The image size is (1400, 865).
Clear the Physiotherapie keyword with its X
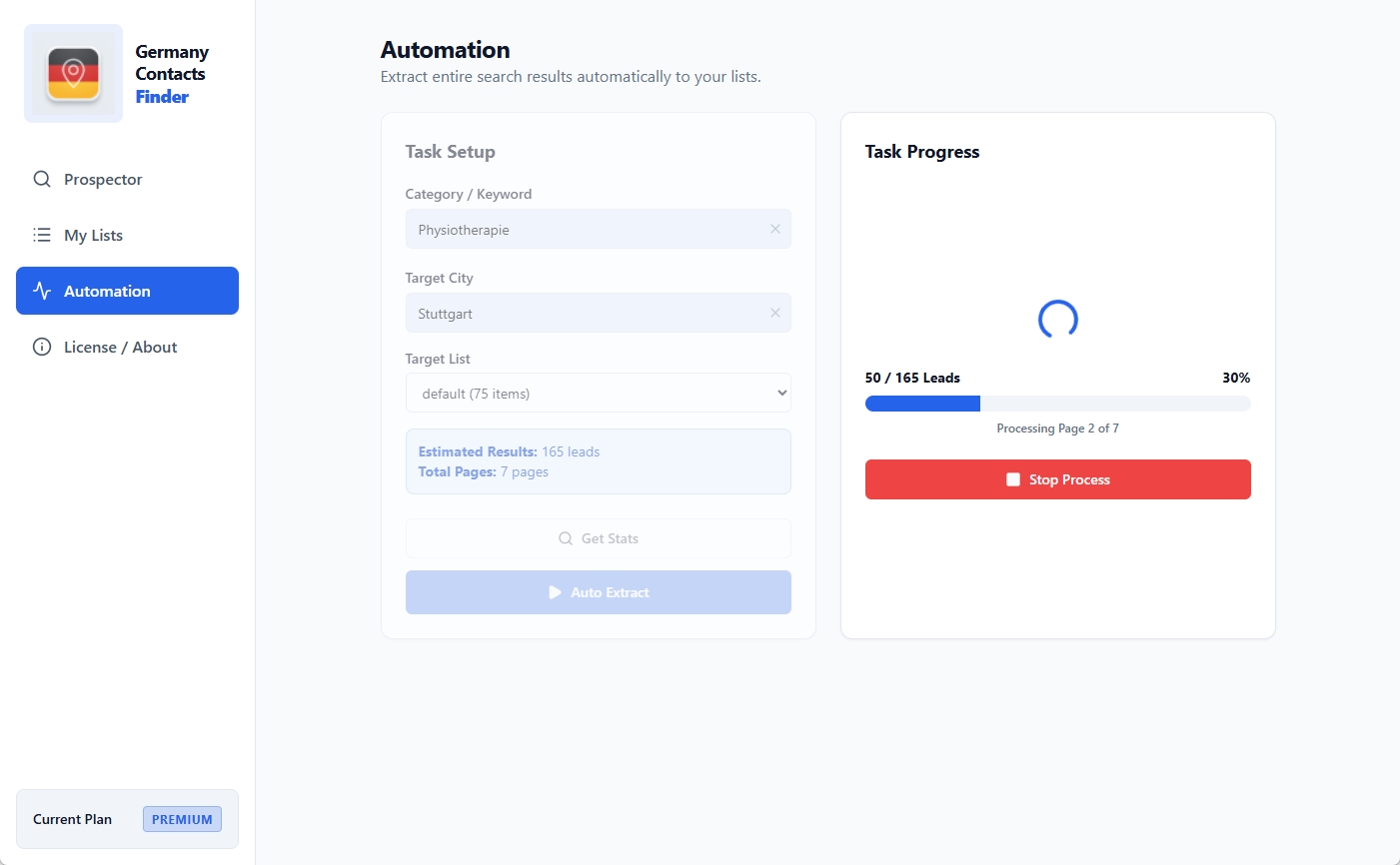775,229
